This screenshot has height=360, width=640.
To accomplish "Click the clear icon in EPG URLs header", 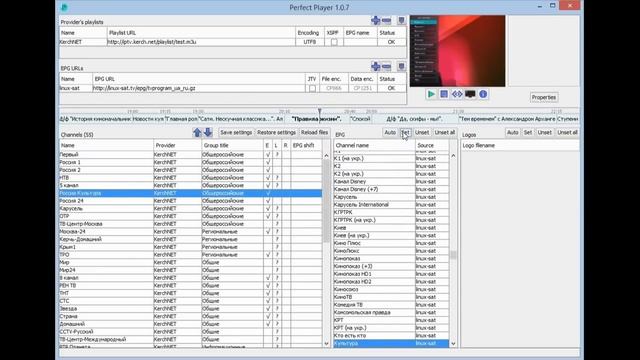I will 401,66.
